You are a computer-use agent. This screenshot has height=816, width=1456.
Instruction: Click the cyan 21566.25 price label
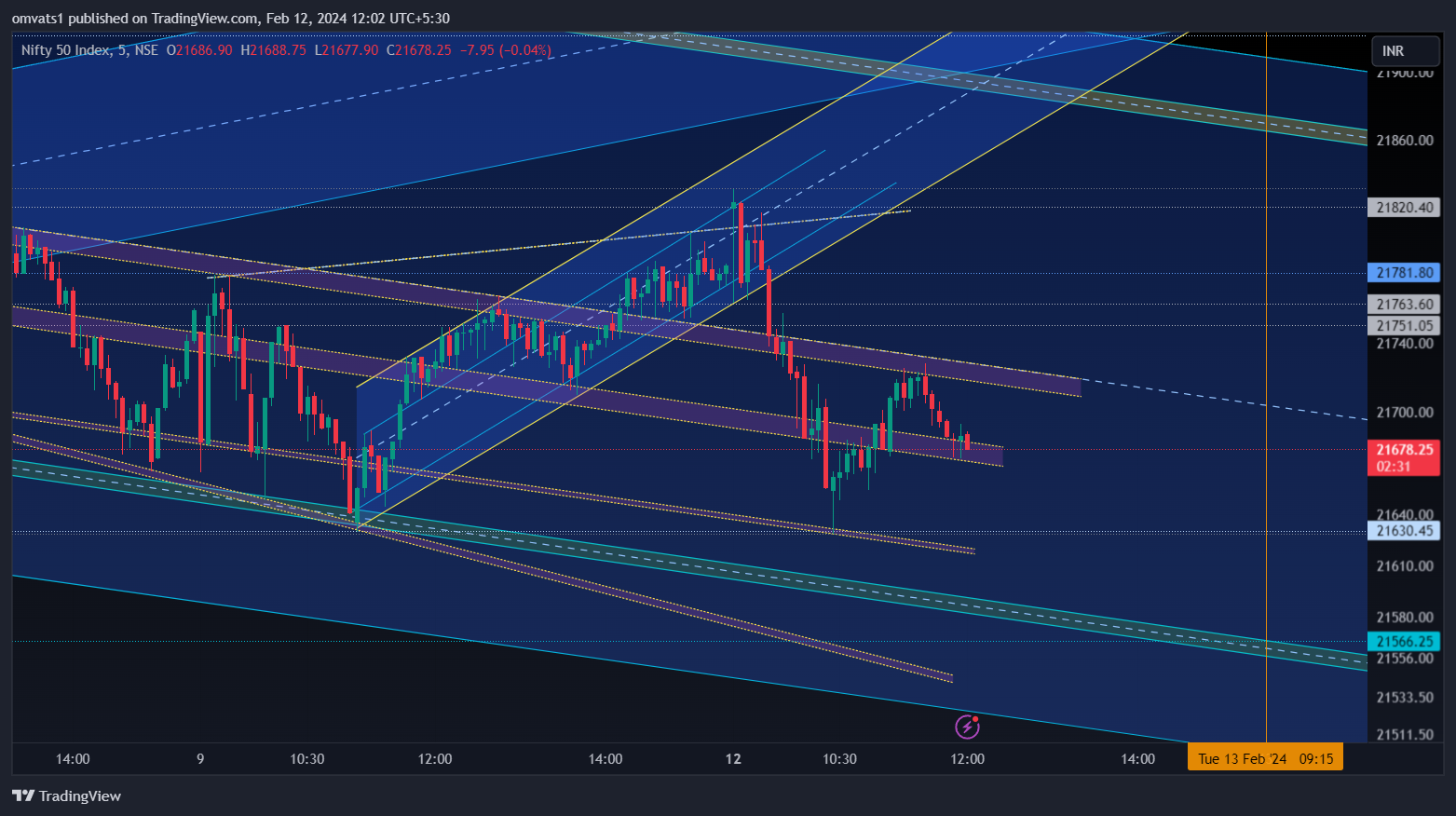pos(1405,642)
